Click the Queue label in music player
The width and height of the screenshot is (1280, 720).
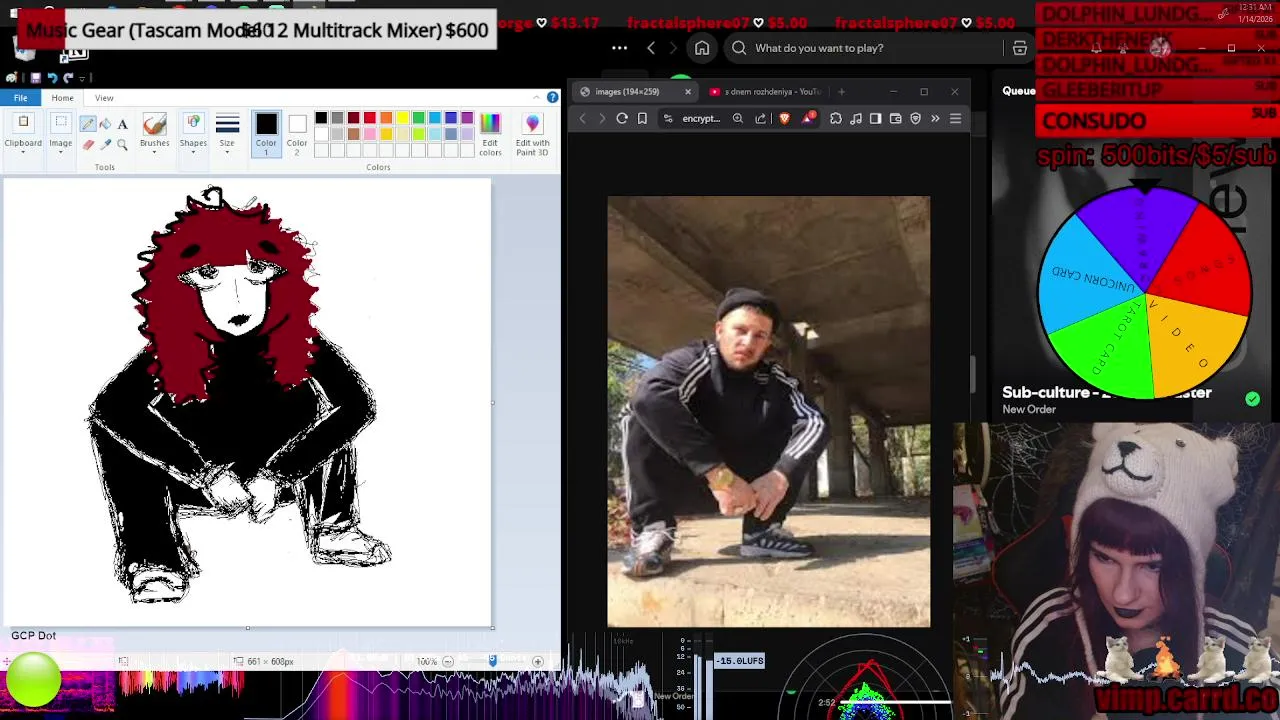[x=1019, y=91]
